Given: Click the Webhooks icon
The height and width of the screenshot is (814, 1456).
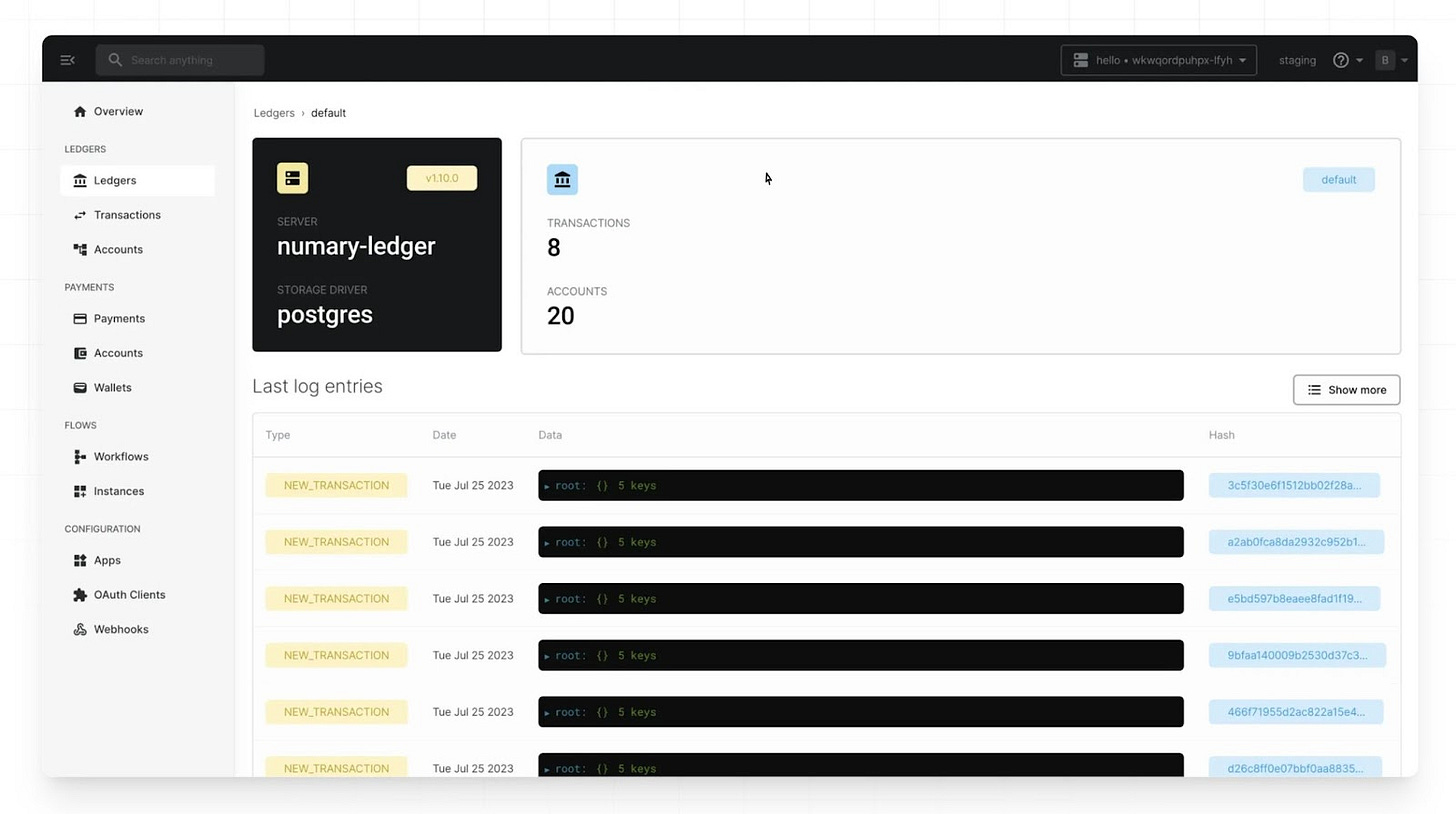Looking at the screenshot, I should (80, 629).
